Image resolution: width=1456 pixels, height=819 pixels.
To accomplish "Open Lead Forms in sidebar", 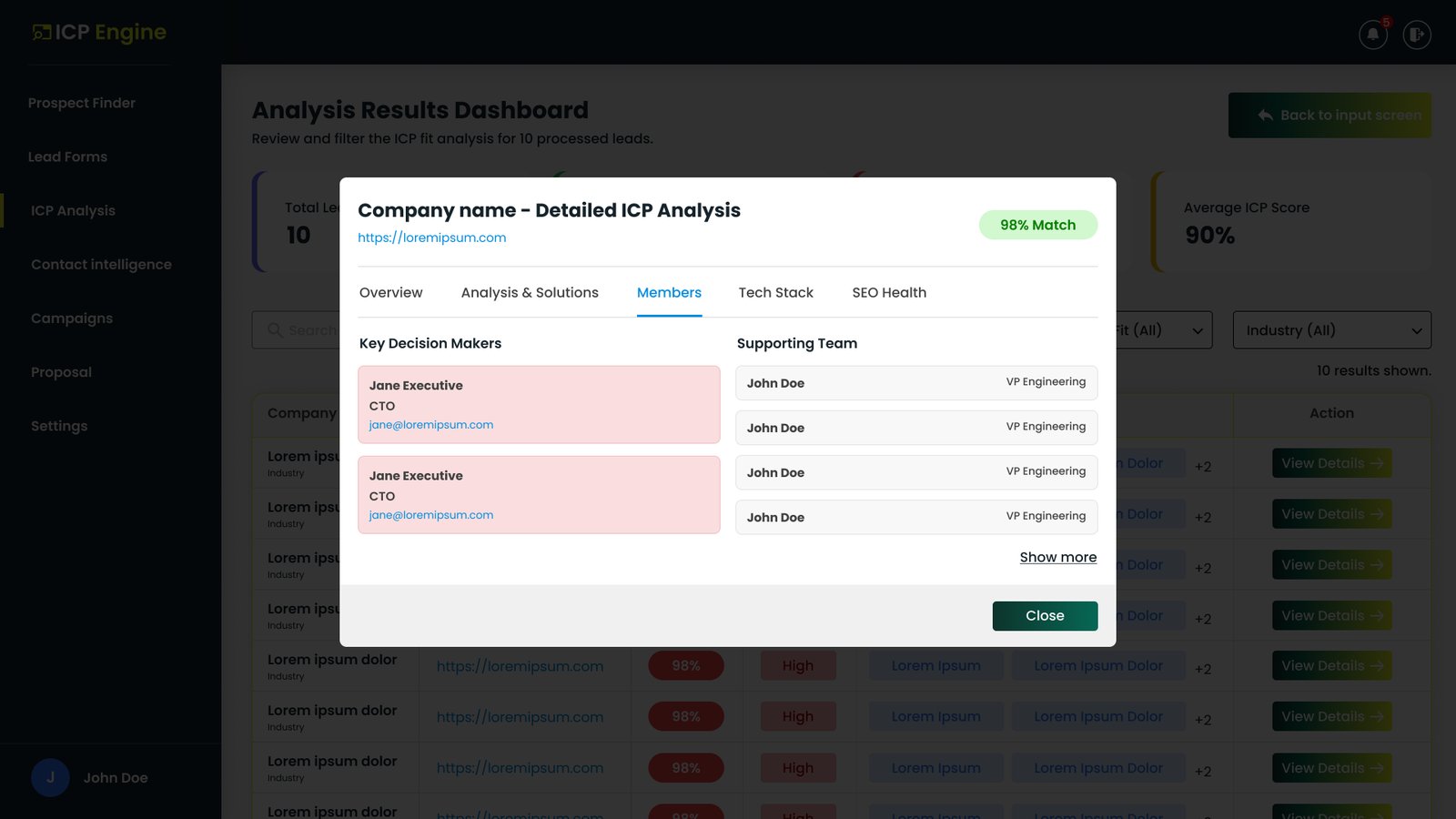I will point(67,157).
